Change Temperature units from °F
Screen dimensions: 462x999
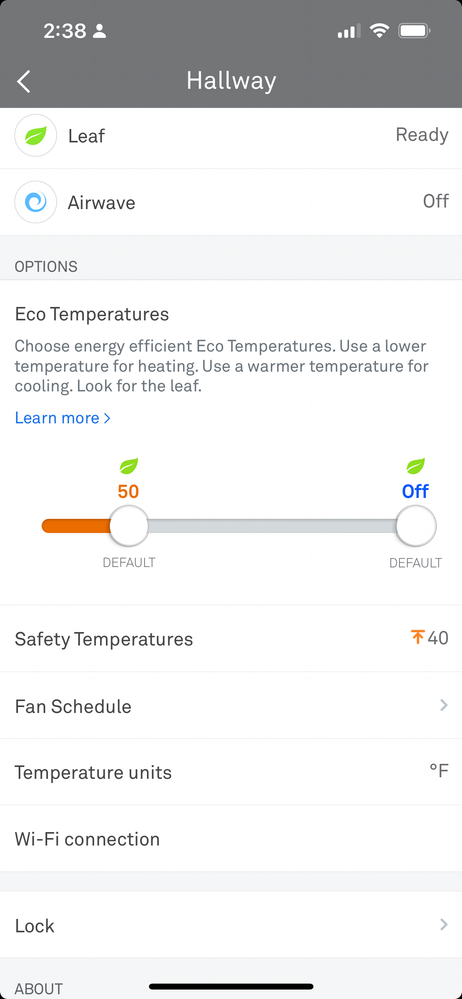(231, 772)
